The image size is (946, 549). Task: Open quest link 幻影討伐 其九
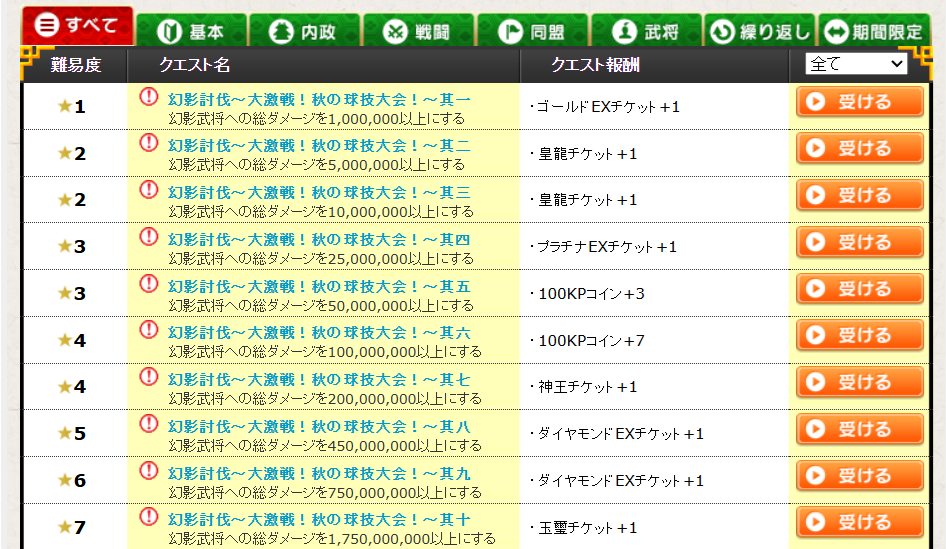tap(319, 473)
